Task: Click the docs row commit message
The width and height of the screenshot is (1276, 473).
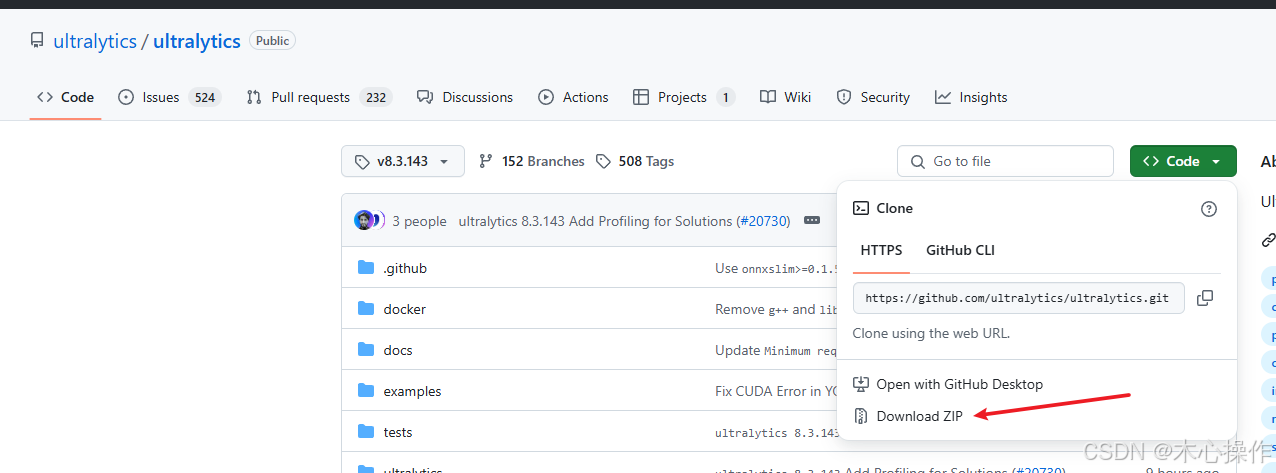Action: pos(776,350)
